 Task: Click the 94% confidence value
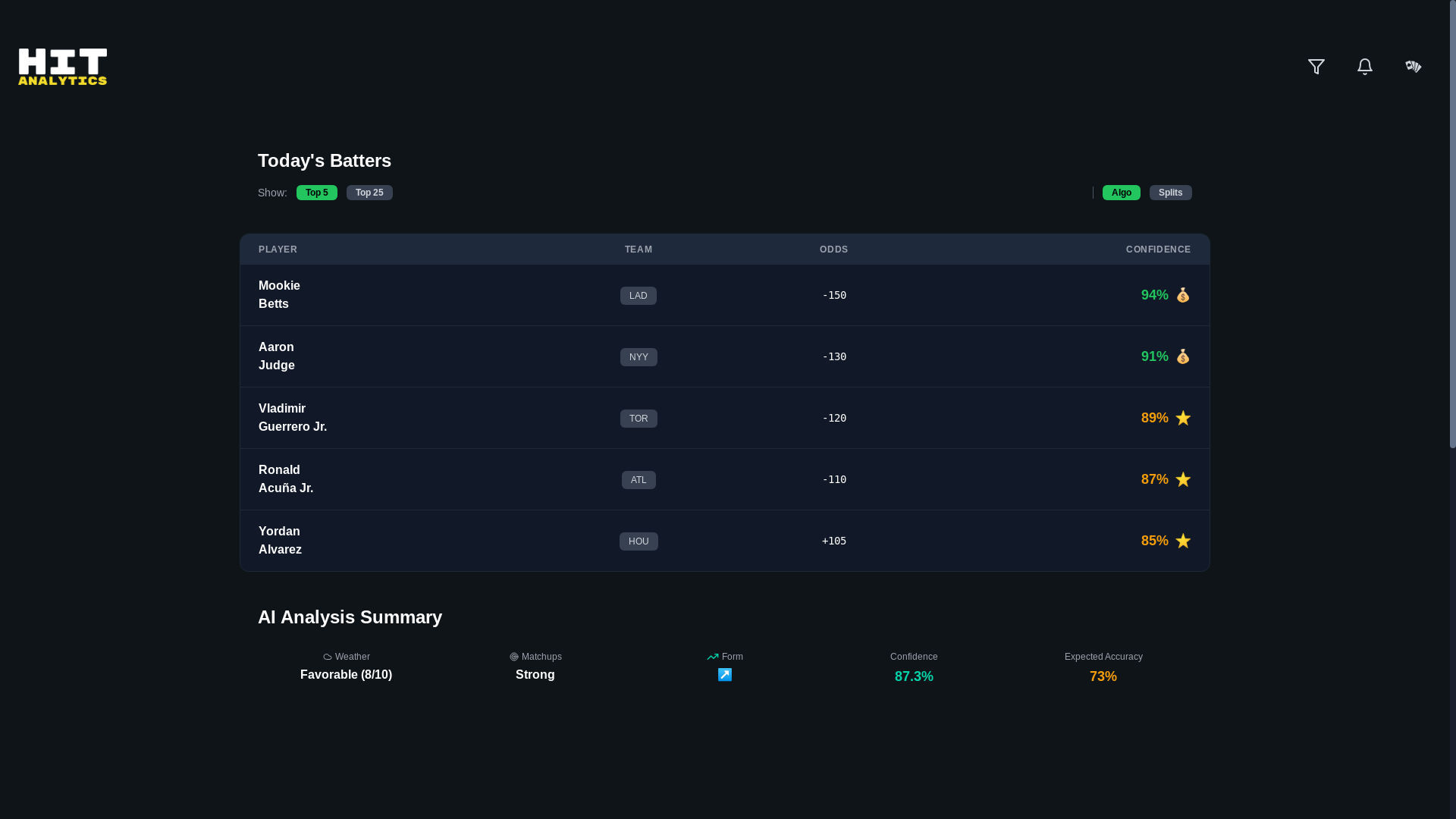tap(1155, 295)
